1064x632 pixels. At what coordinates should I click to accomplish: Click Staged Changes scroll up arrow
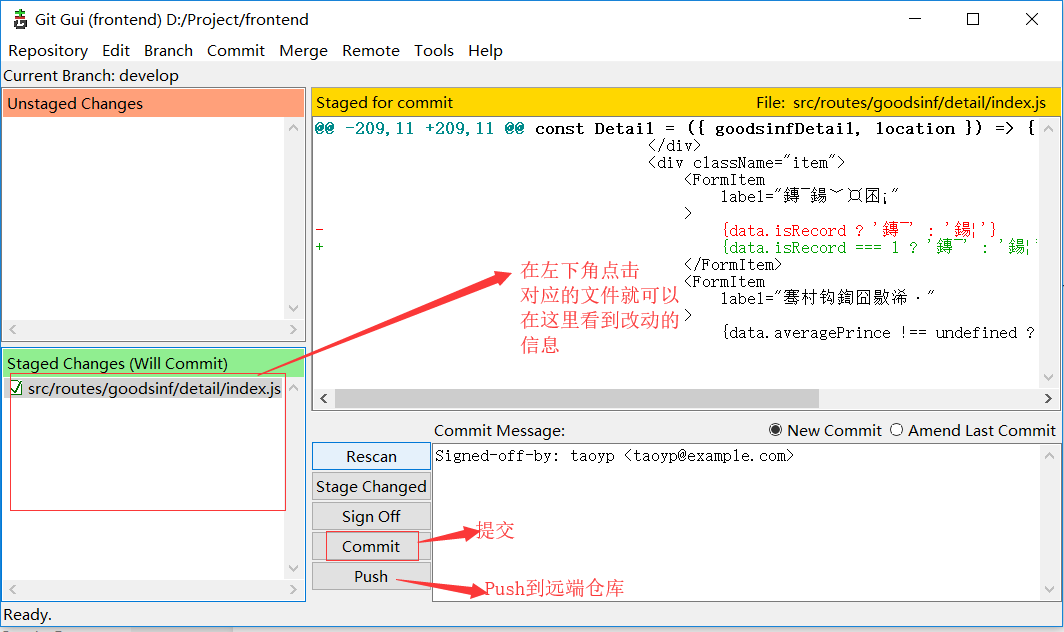294,388
